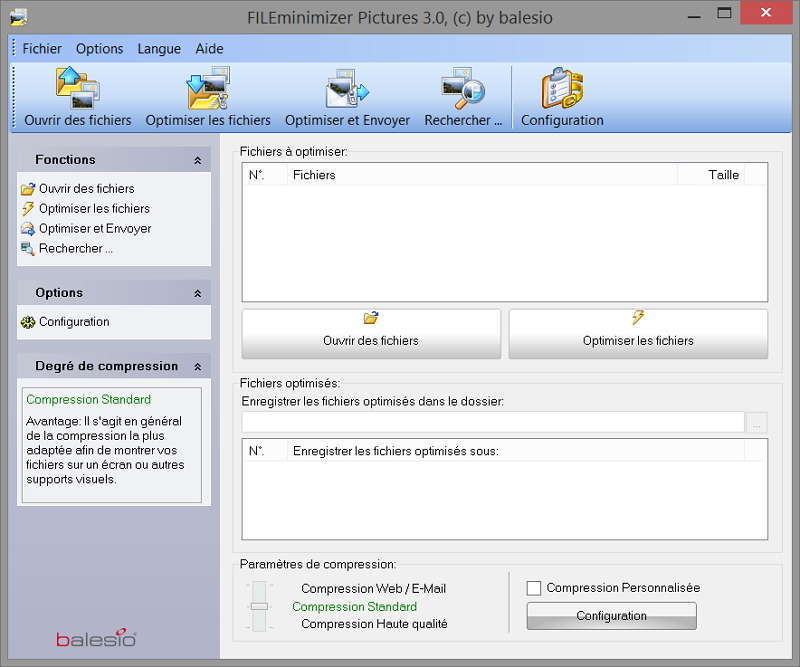Click Enregistrer les fichiers optimisés sous column header
Viewport: 800px width, 667px height.
(515, 451)
